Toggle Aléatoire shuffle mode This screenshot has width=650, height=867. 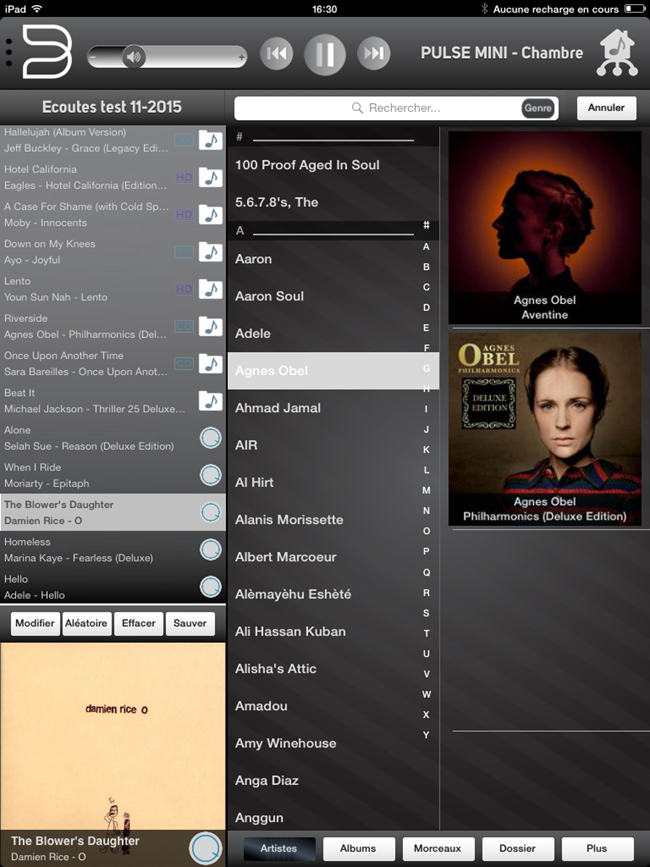click(86, 624)
